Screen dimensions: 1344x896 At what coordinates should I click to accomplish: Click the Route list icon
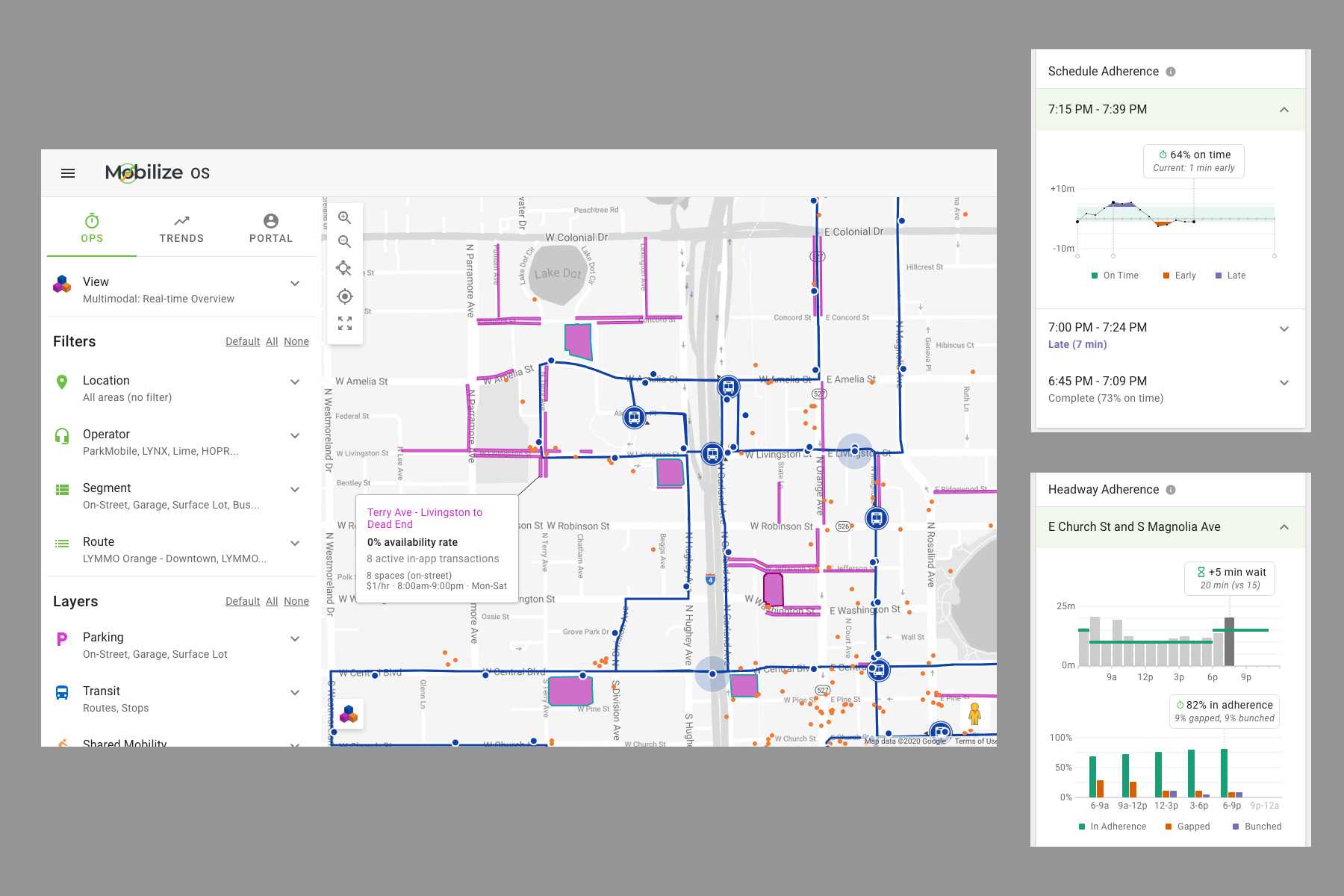coord(63,544)
